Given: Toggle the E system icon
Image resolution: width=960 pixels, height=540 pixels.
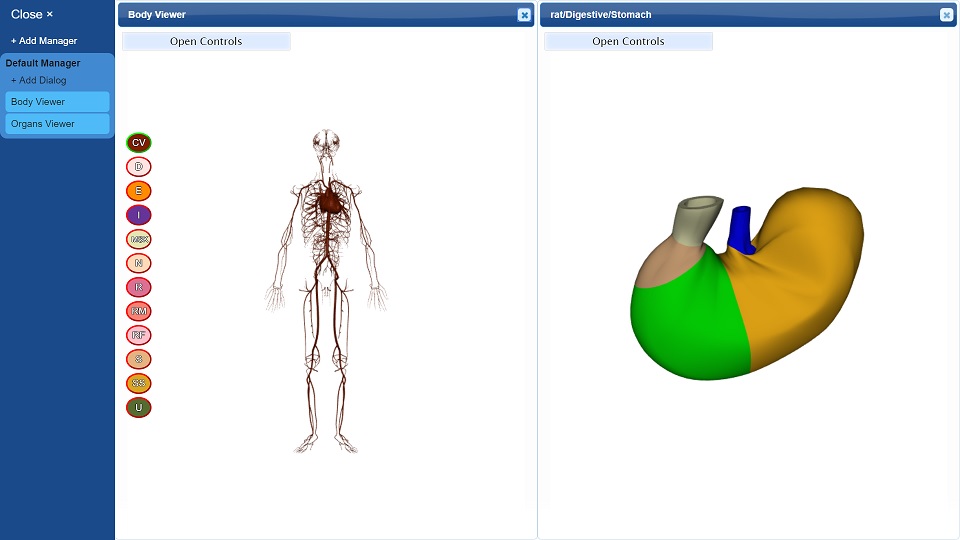Looking at the screenshot, I should coord(138,191).
